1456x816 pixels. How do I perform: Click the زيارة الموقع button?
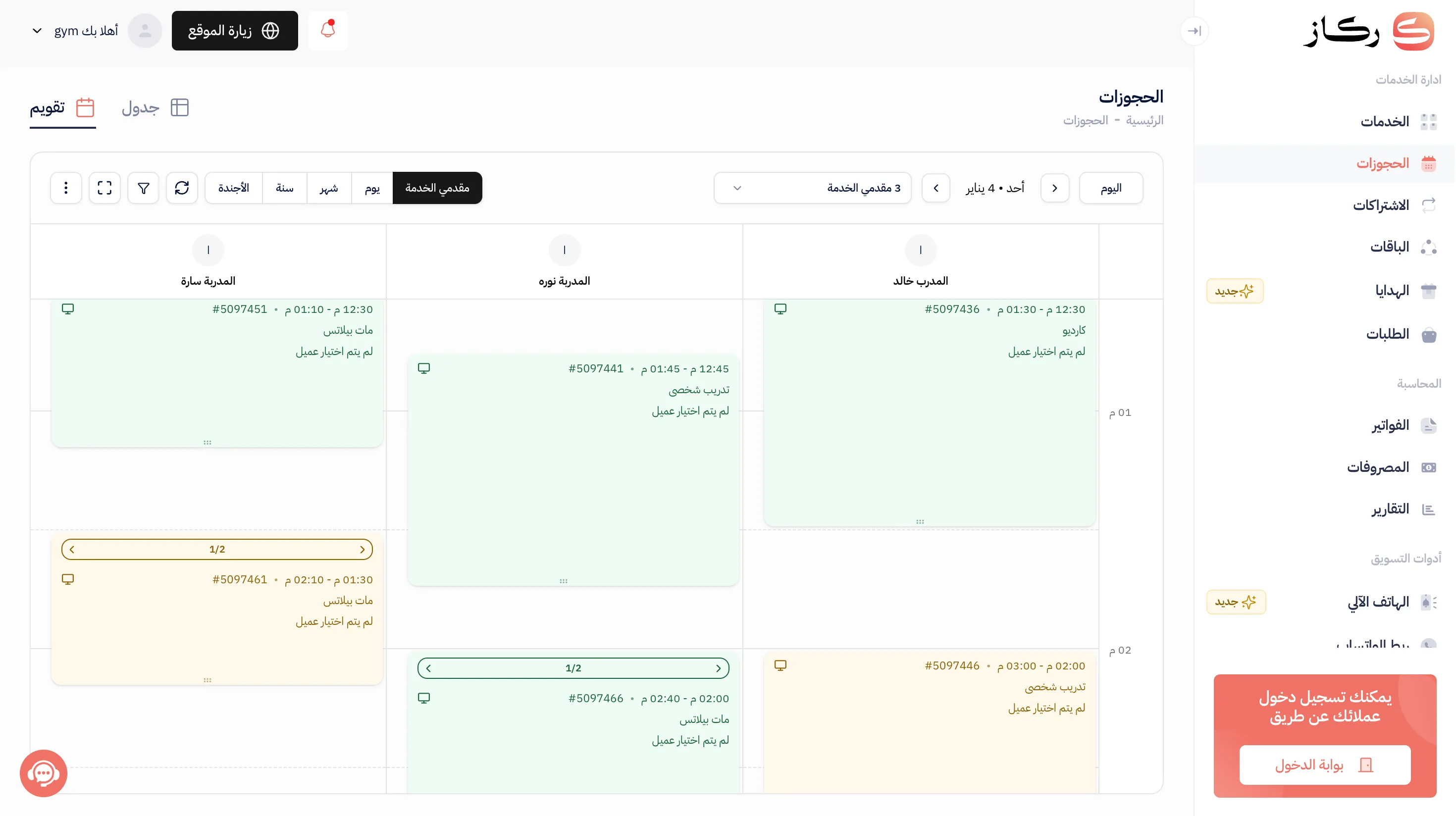point(235,31)
